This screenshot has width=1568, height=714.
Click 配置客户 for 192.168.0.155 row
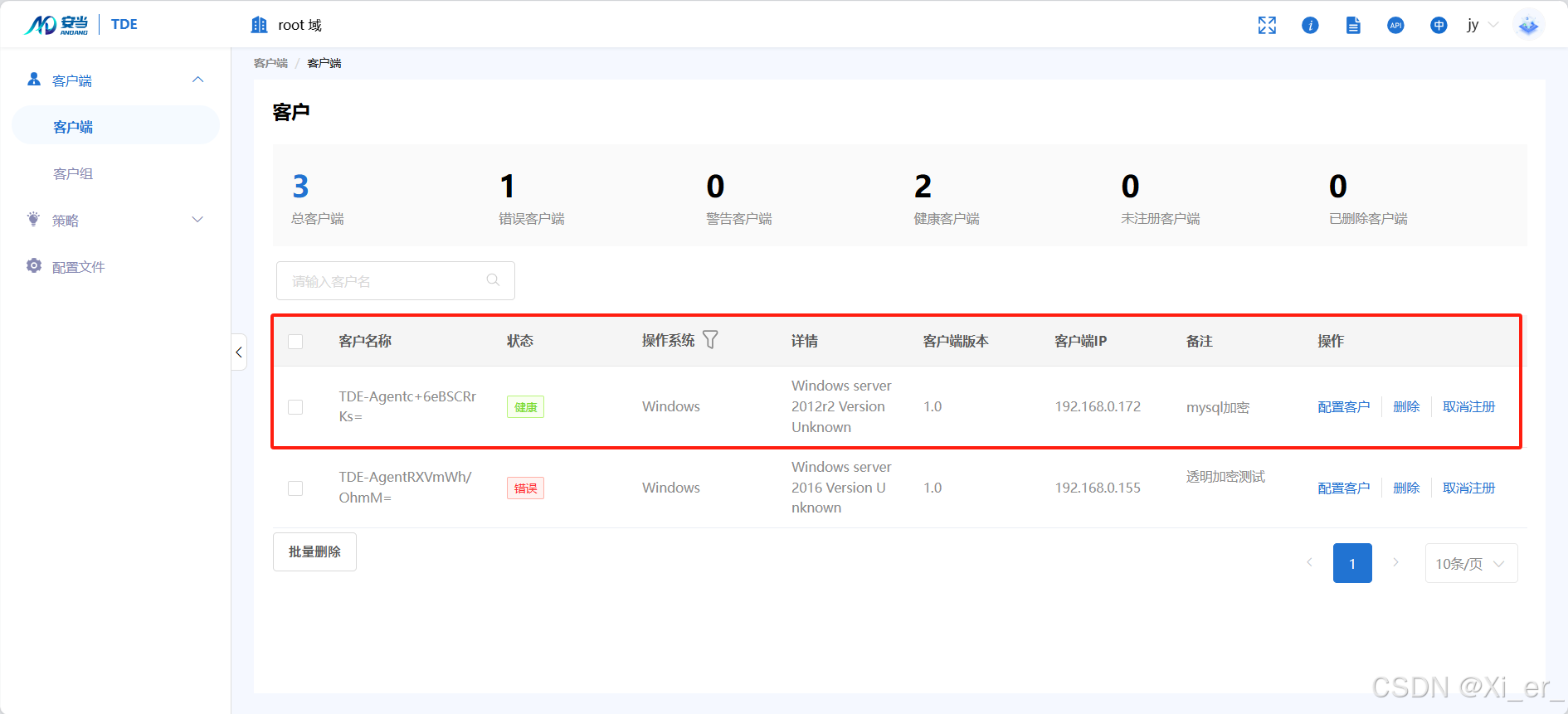(x=1343, y=488)
